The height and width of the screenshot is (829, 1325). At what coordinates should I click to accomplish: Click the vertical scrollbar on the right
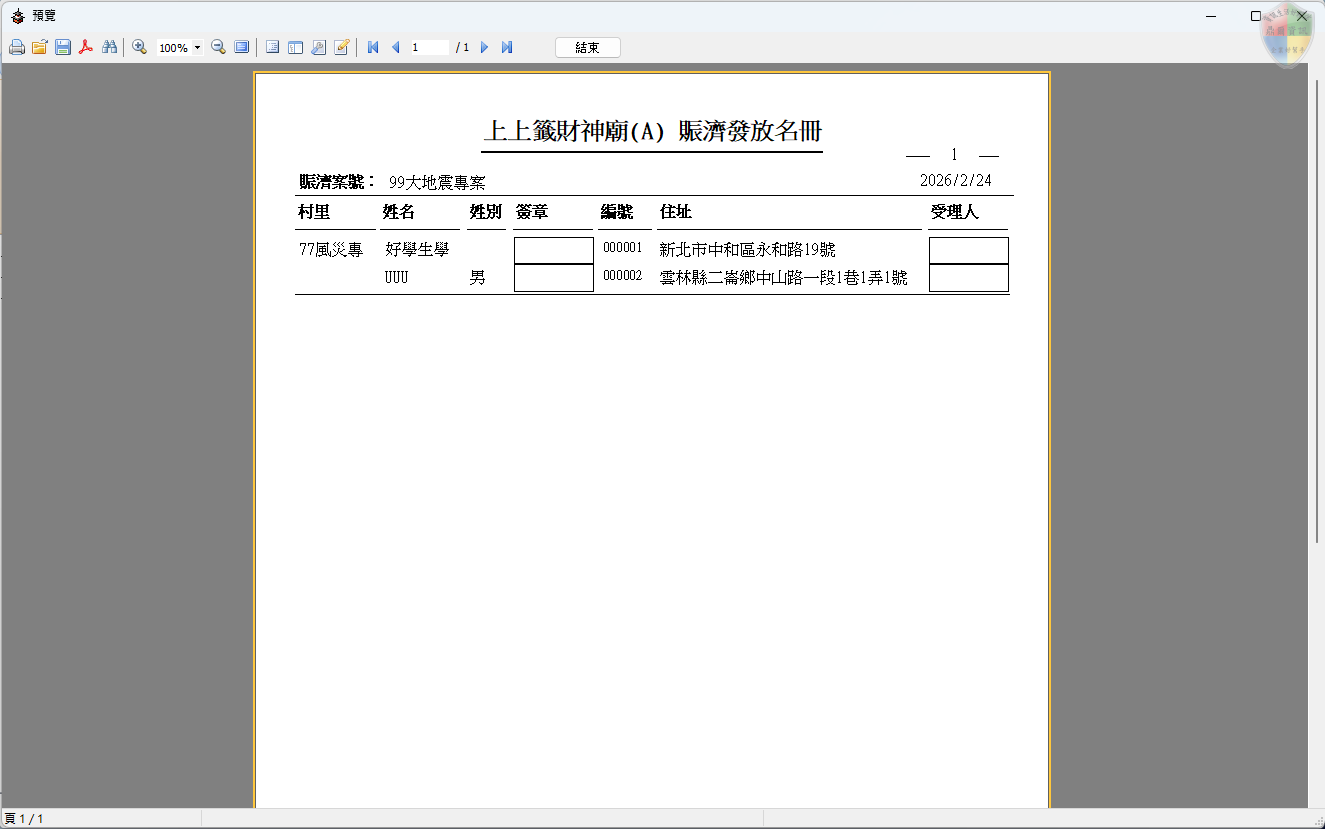click(x=1316, y=300)
